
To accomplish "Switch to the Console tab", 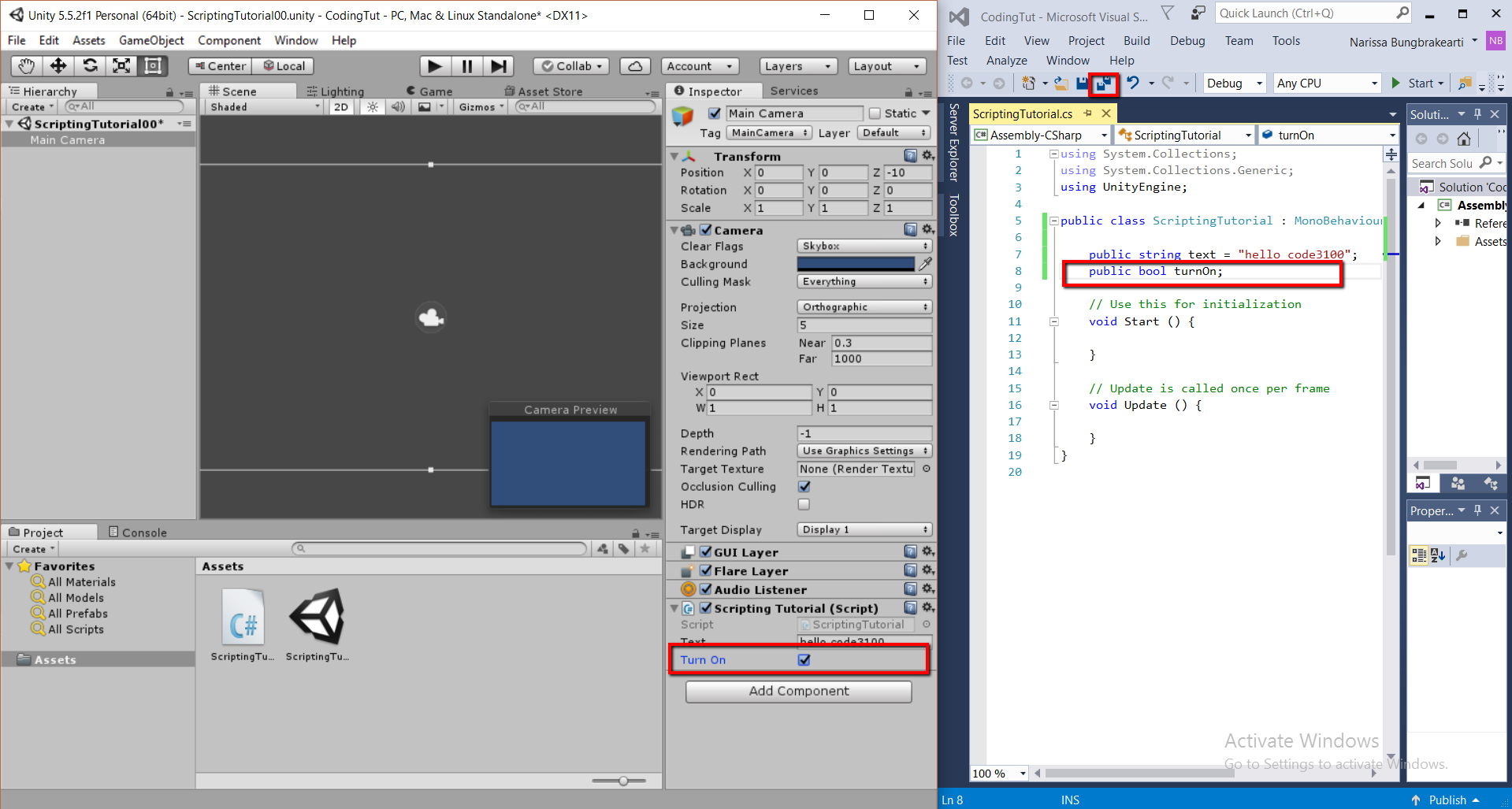I will tap(144, 532).
